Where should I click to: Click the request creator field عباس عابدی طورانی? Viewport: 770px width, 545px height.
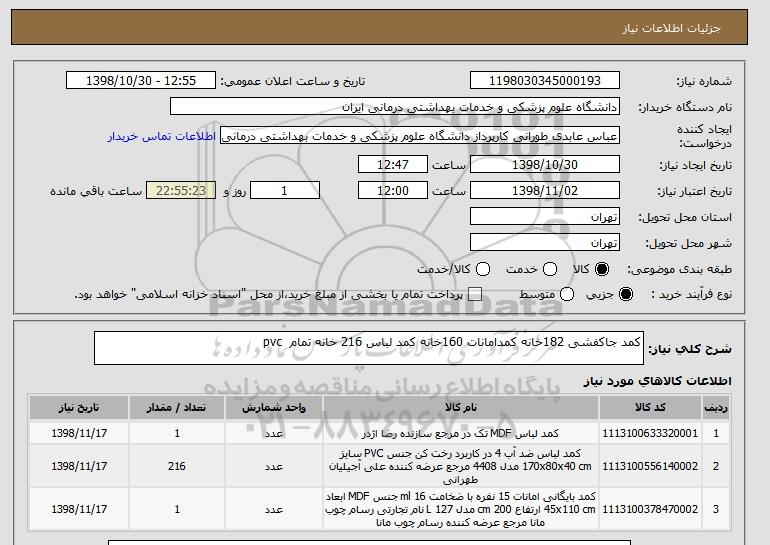coord(420,136)
